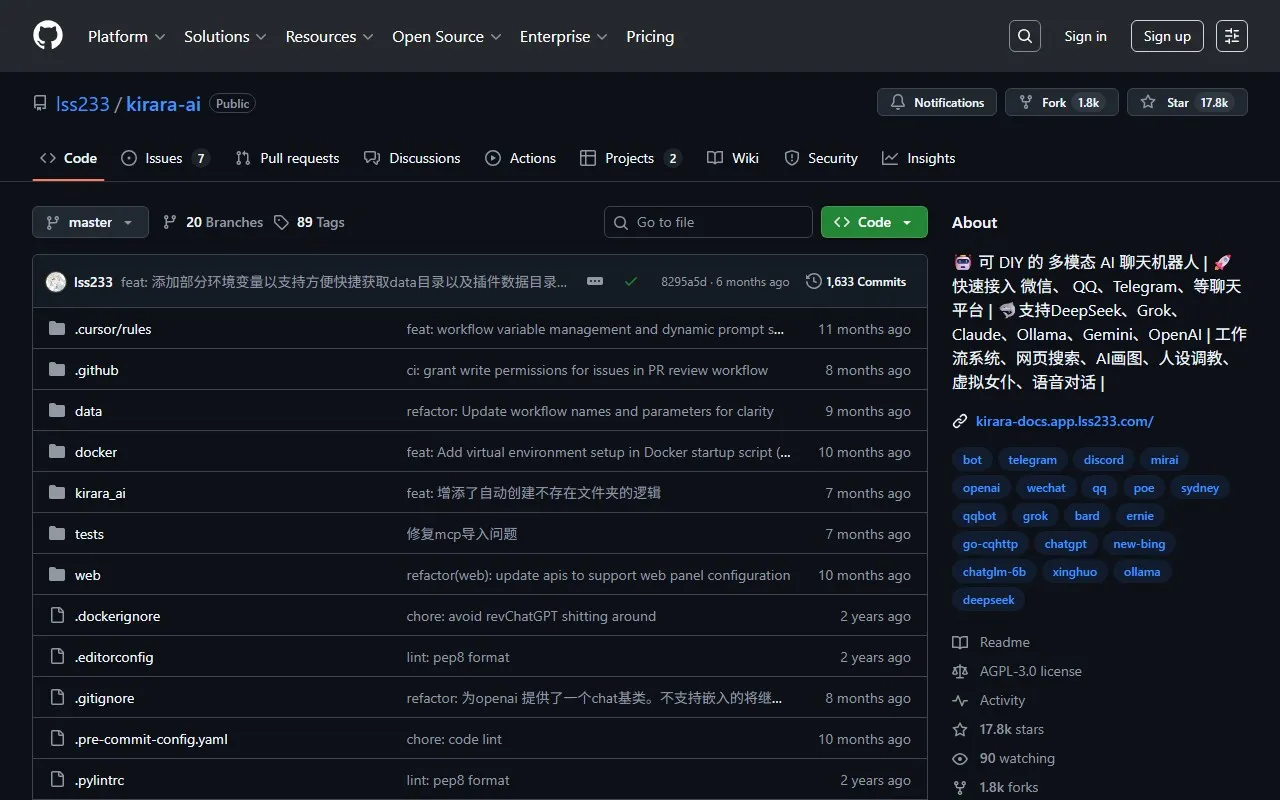Open the master branch dropdown

(x=90, y=222)
